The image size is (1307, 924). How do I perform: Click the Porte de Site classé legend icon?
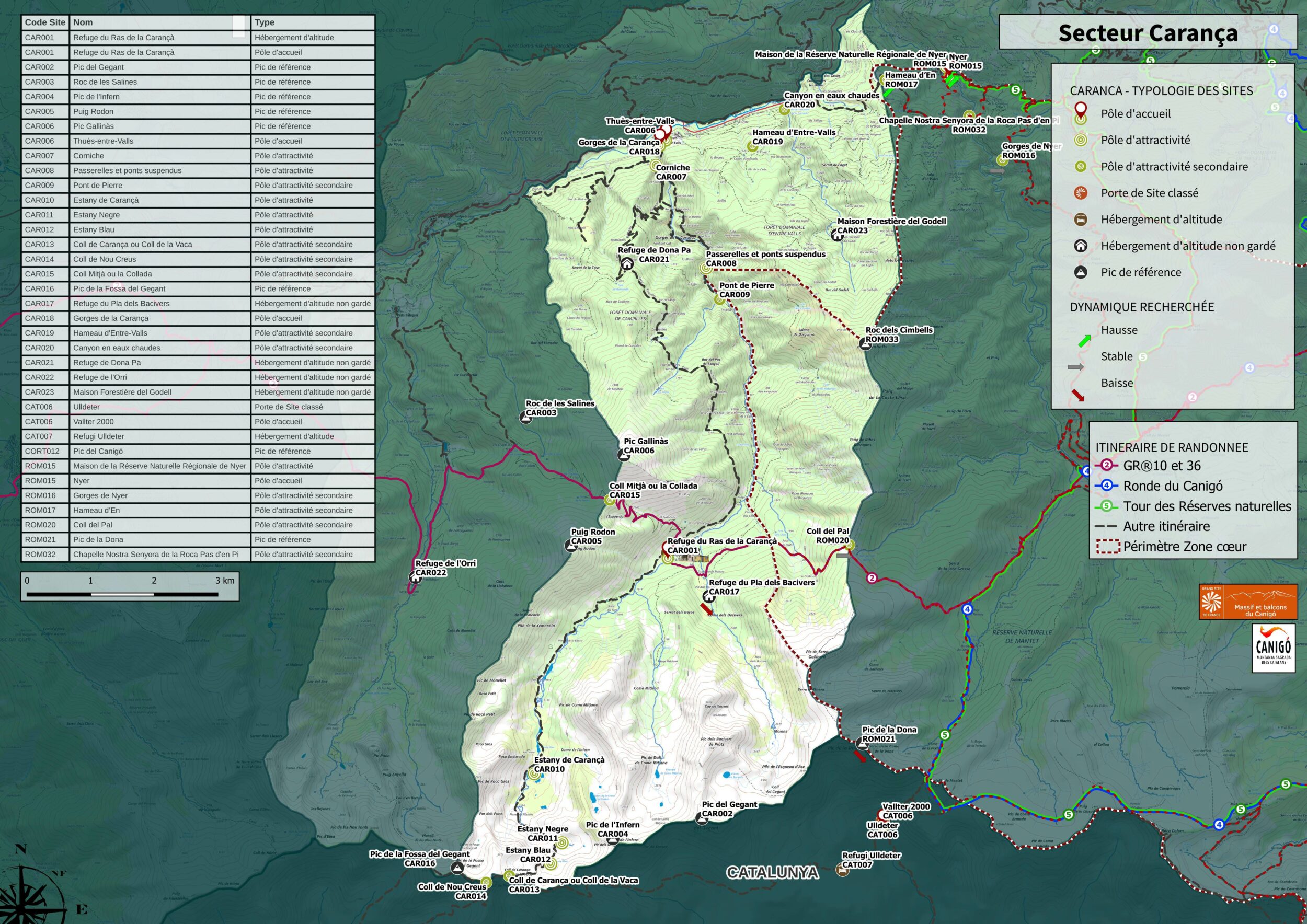[1081, 193]
